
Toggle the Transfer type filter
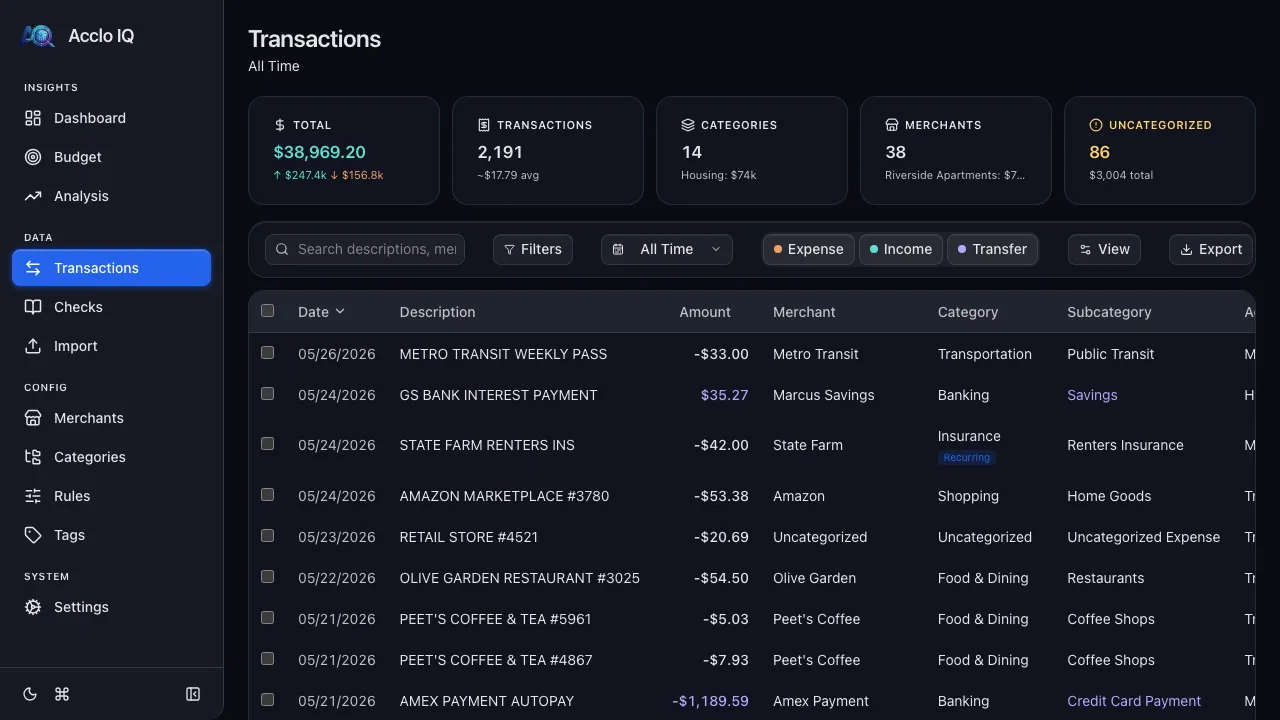992,249
